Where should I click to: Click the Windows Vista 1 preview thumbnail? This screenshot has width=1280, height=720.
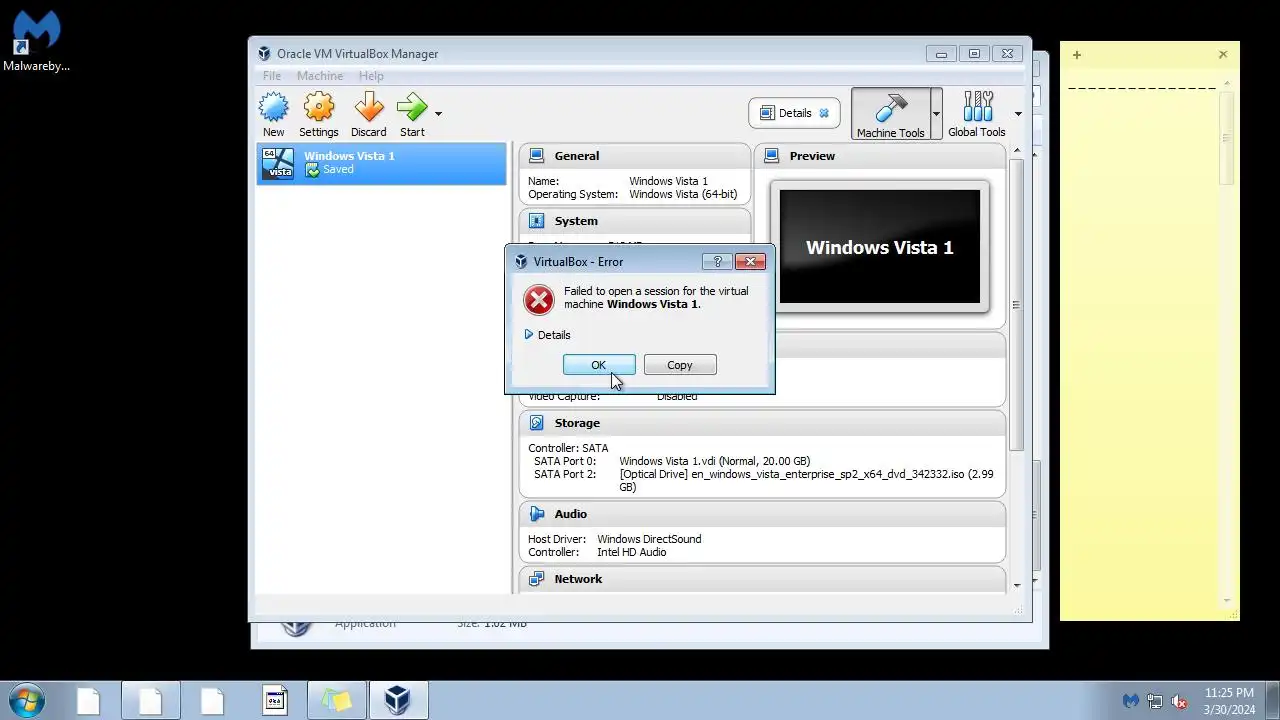pyautogui.click(x=880, y=247)
